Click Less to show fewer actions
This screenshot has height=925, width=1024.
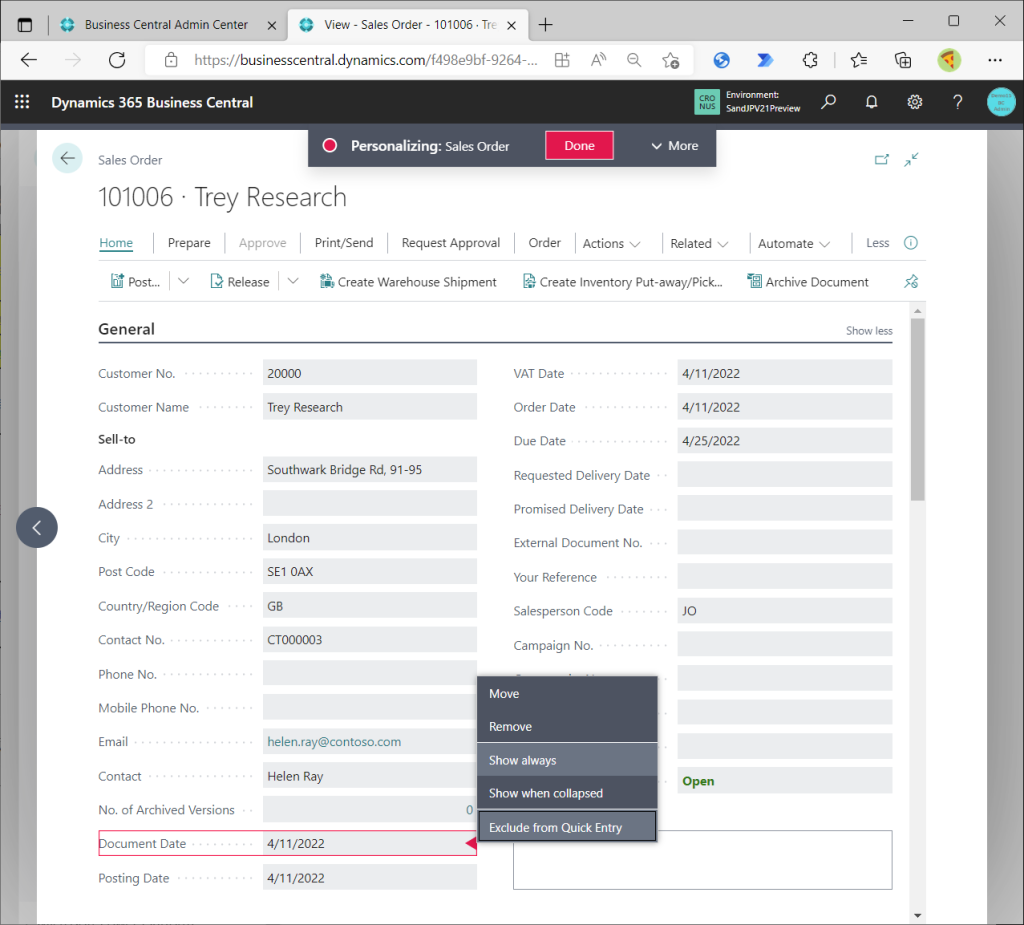click(x=877, y=243)
